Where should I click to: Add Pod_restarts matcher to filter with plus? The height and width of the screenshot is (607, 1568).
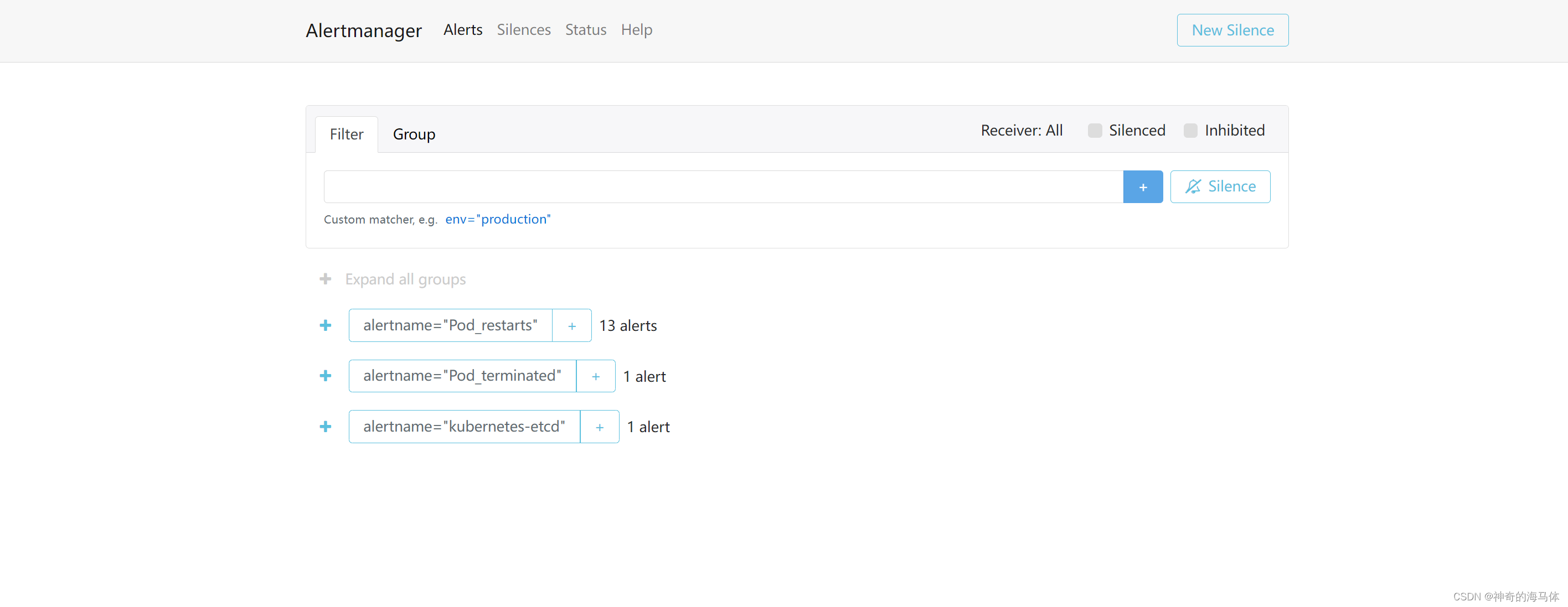[x=571, y=325]
